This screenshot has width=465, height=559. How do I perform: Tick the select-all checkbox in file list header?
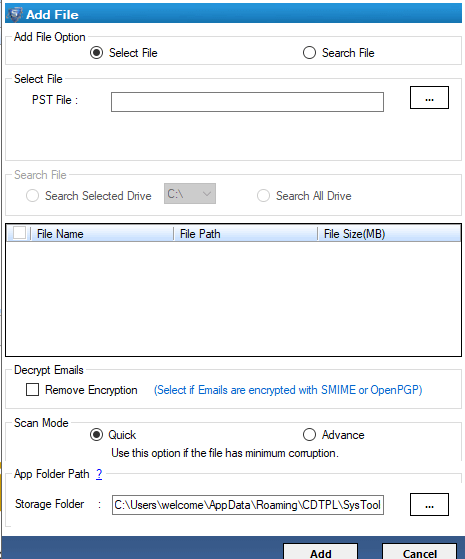tap(19, 233)
